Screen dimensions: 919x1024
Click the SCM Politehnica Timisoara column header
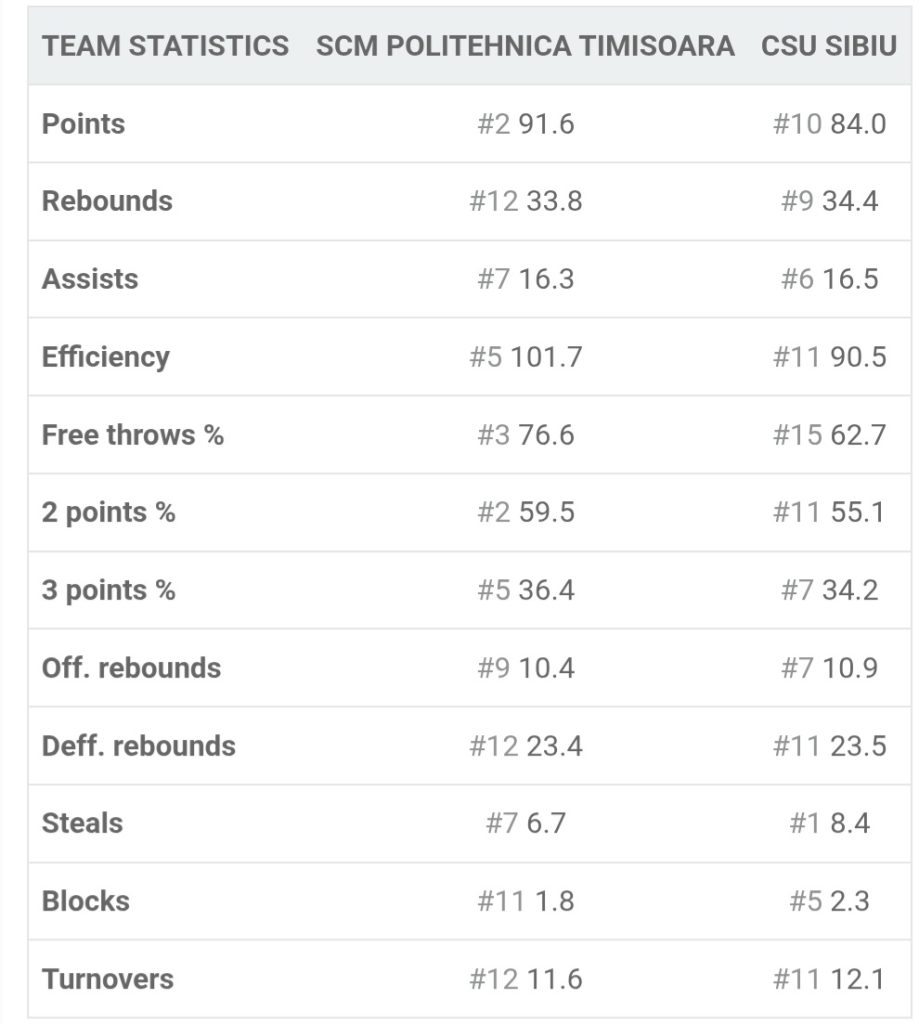point(525,46)
